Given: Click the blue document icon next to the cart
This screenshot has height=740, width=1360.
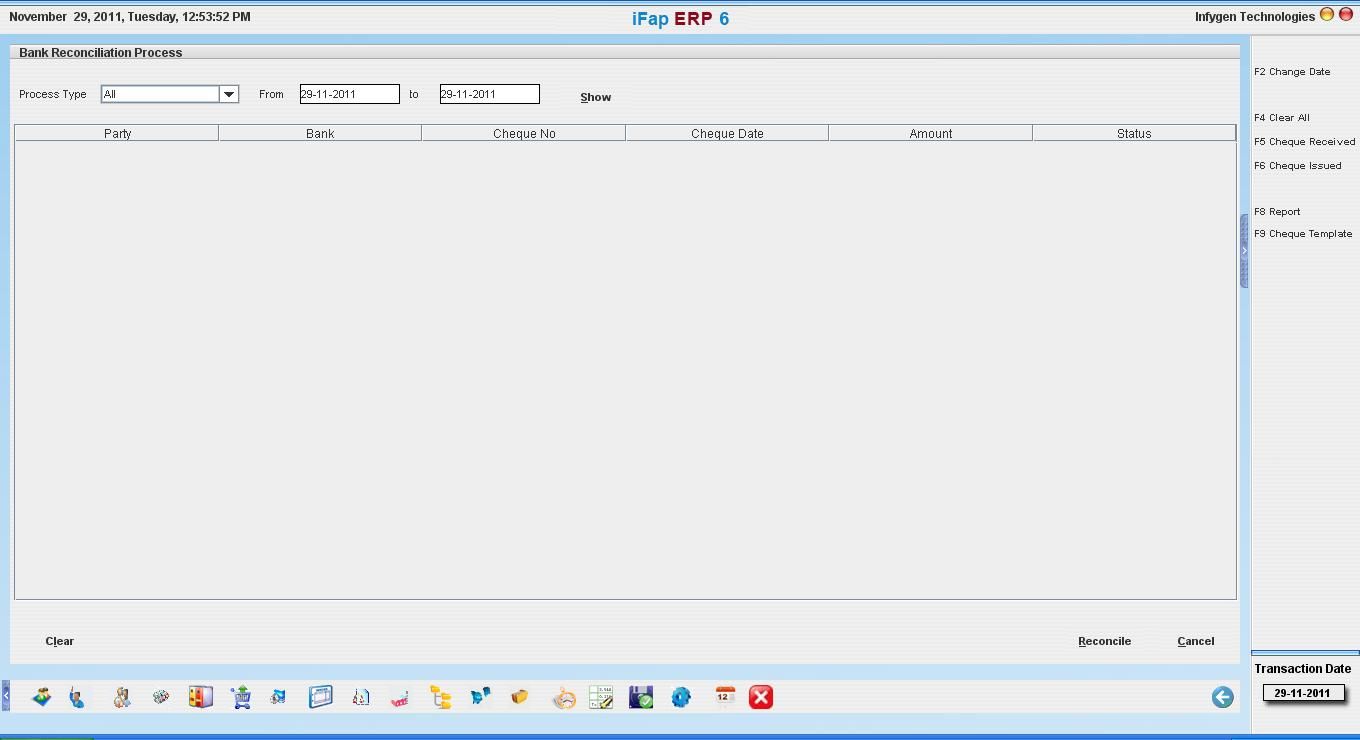Looking at the screenshot, I should pos(278,697).
